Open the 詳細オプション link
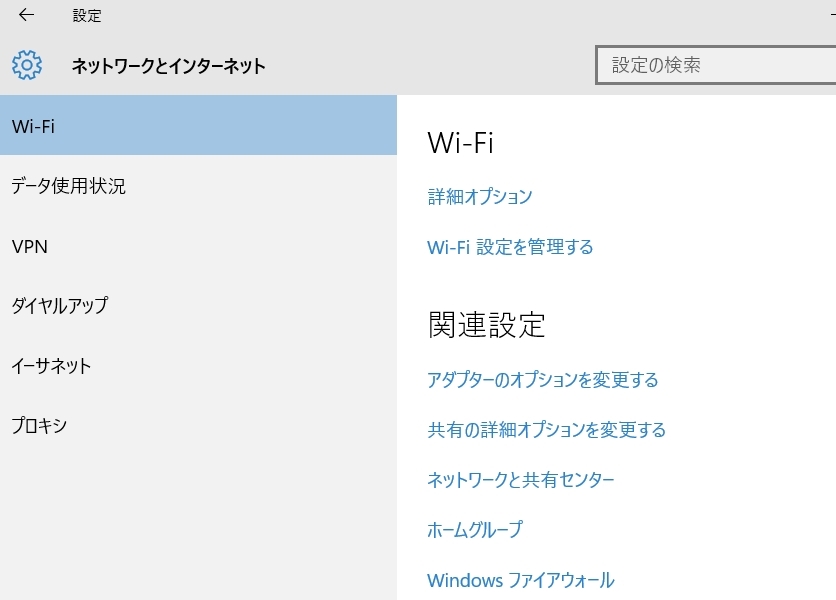Image resolution: width=836 pixels, height=600 pixels. [480, 197]
